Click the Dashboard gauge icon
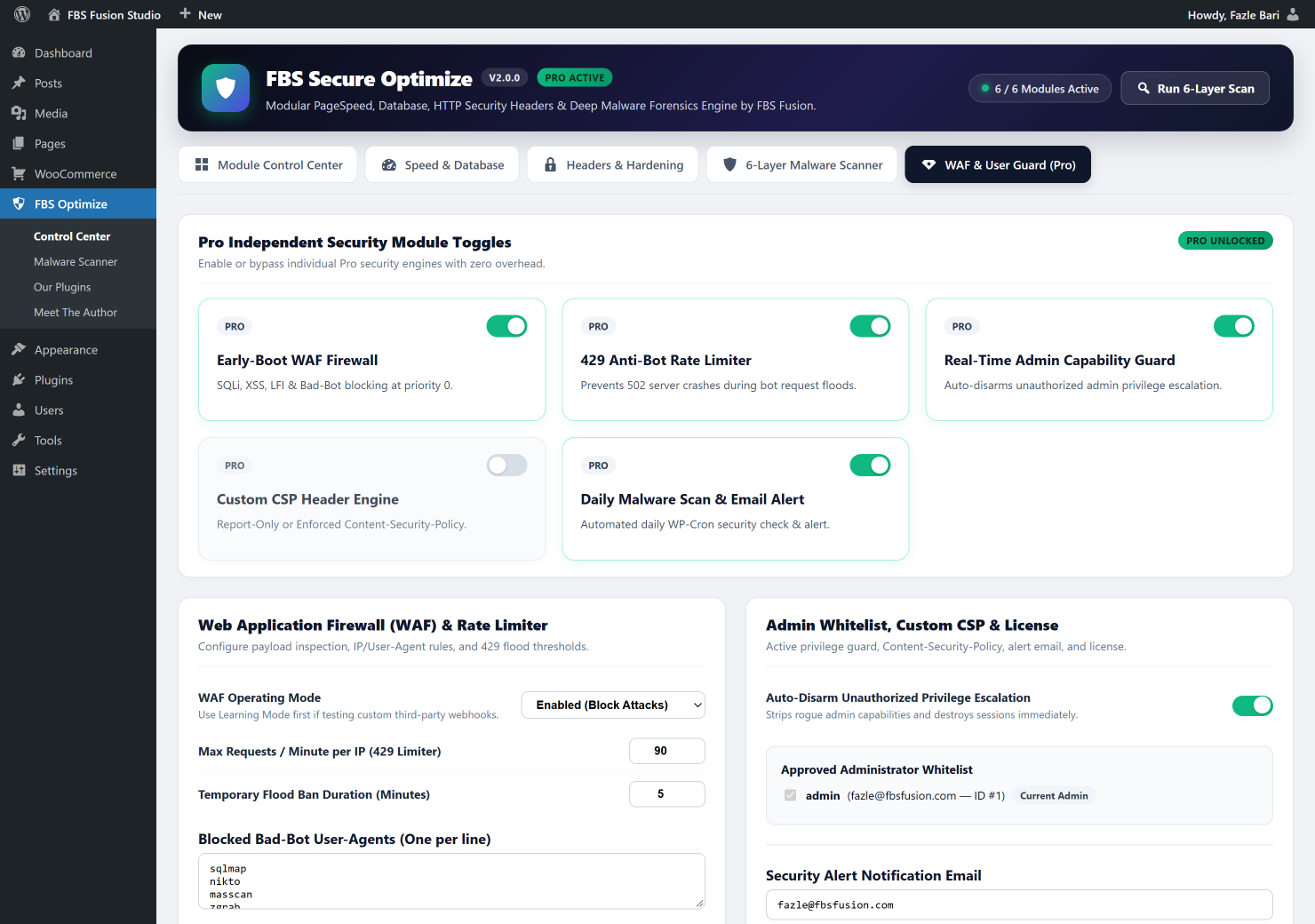This screenshot has height=924, width=1315. (19, 52)
